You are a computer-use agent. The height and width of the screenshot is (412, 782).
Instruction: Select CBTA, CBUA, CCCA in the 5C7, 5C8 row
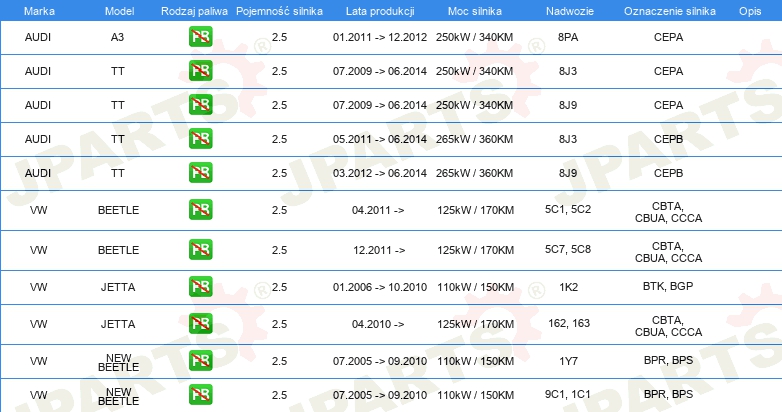click(x=668, y=252)
